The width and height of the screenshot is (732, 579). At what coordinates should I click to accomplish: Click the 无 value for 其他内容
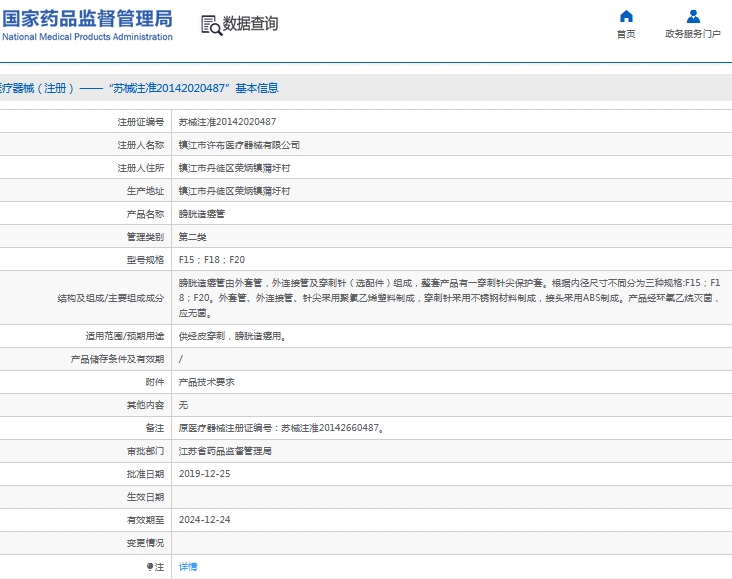click(x=183, y=405)
